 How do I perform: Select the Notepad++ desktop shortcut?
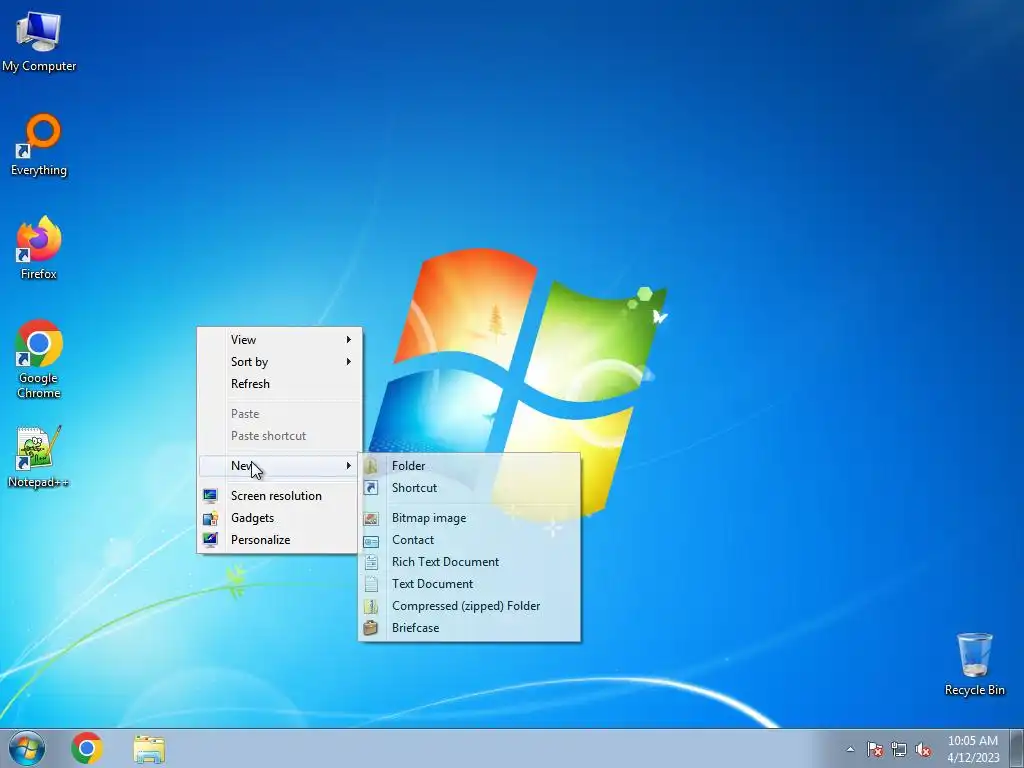[x=39, y=456]
